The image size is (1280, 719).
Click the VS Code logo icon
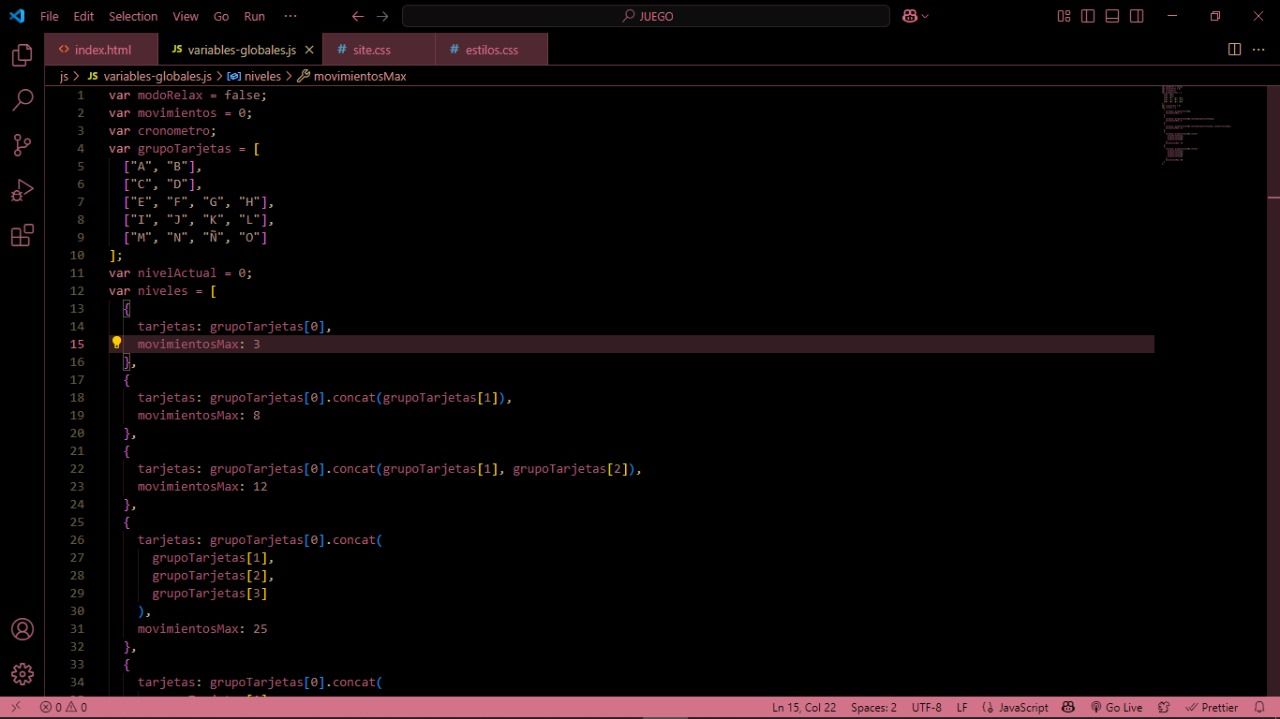(x=17, y=16)
